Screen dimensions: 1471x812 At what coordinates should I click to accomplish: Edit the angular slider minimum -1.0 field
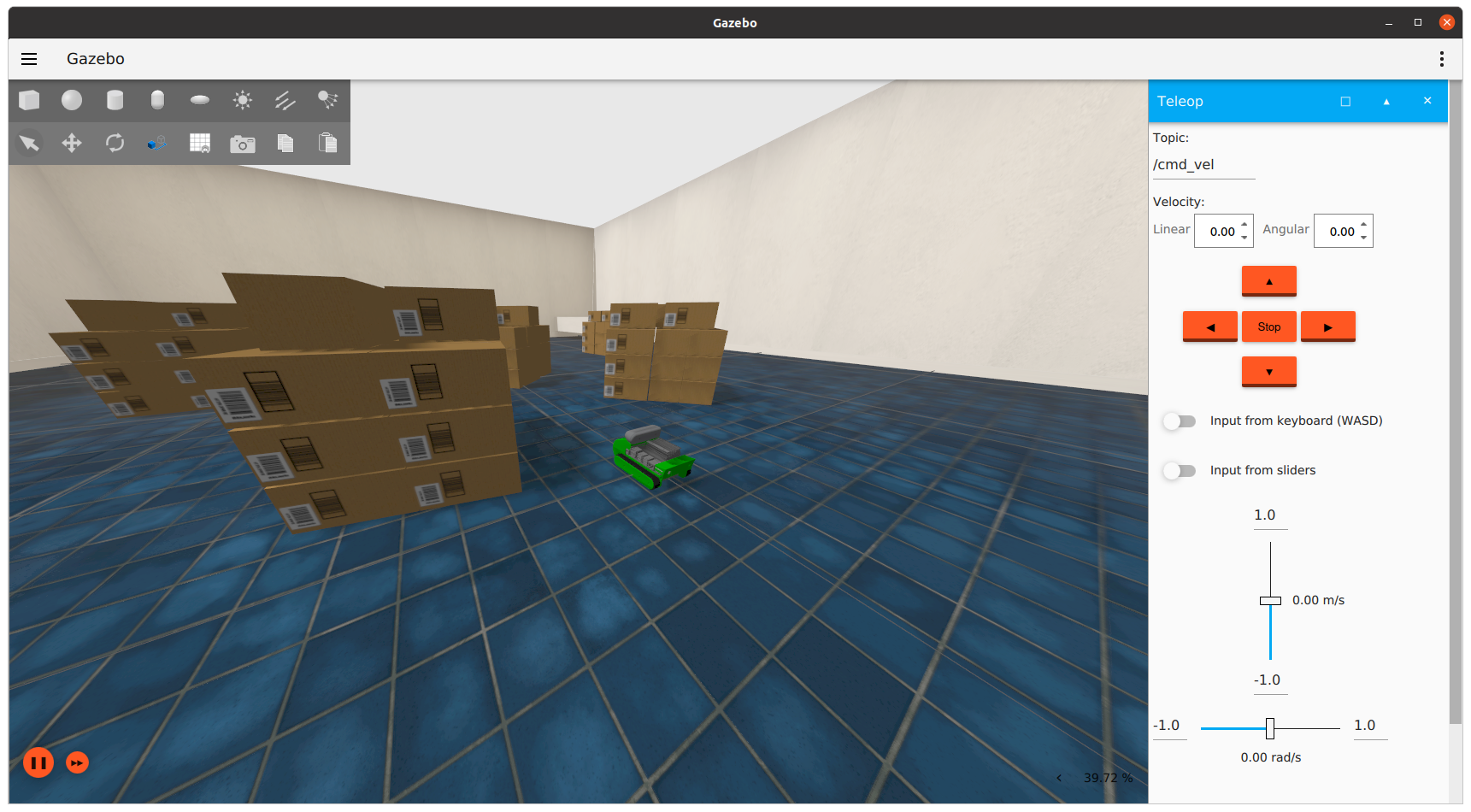(1169, 727)
